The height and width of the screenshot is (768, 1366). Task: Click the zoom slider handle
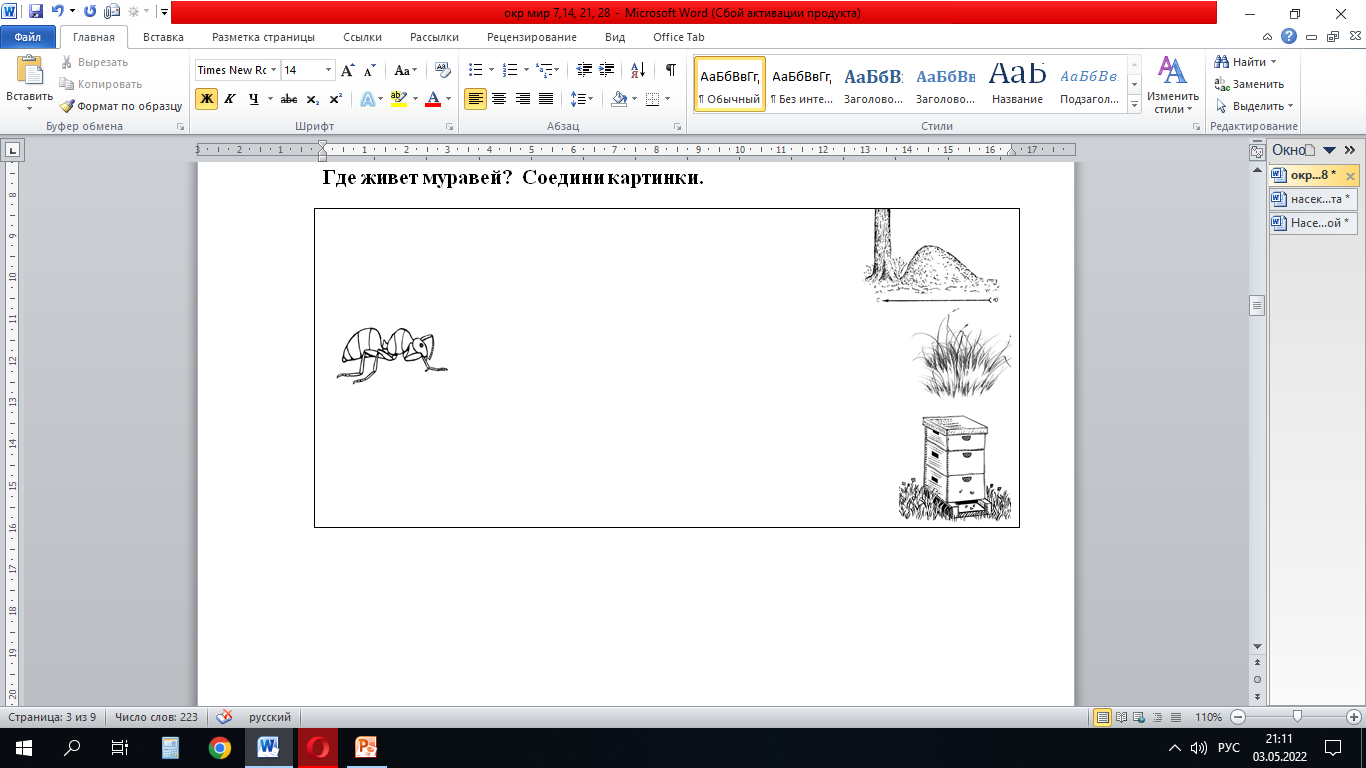point(1297,717)
